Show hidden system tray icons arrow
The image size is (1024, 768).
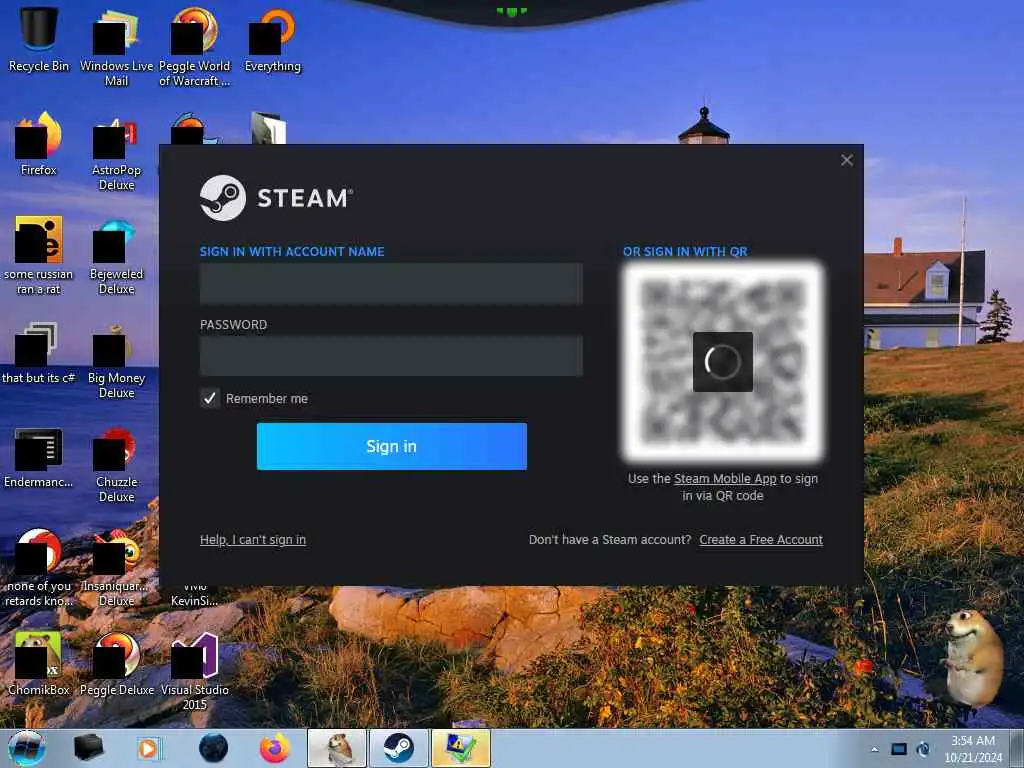pyautogui.click(x=874, y=750)
